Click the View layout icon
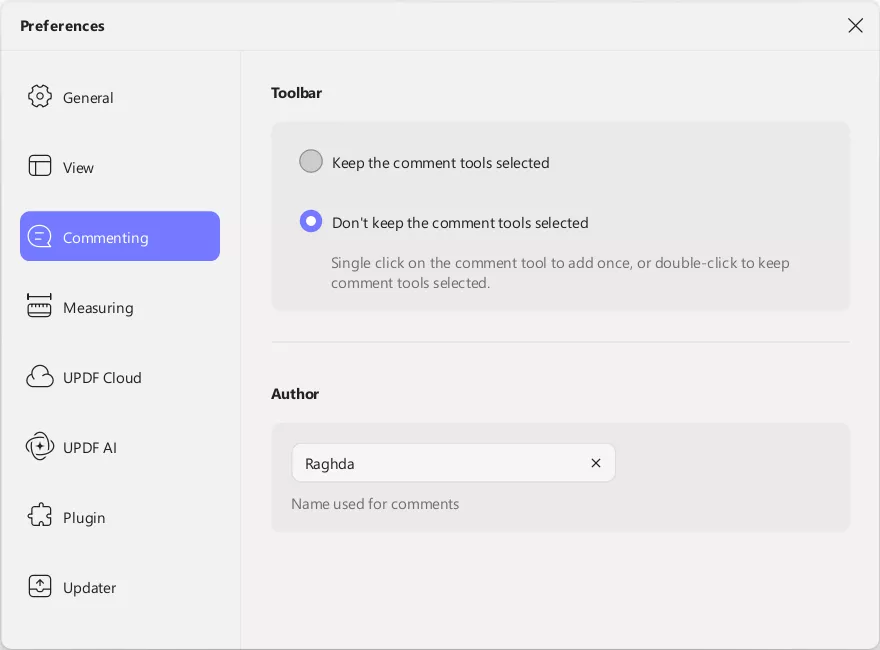Screen dimensions: 880x650 click(40, 167)
